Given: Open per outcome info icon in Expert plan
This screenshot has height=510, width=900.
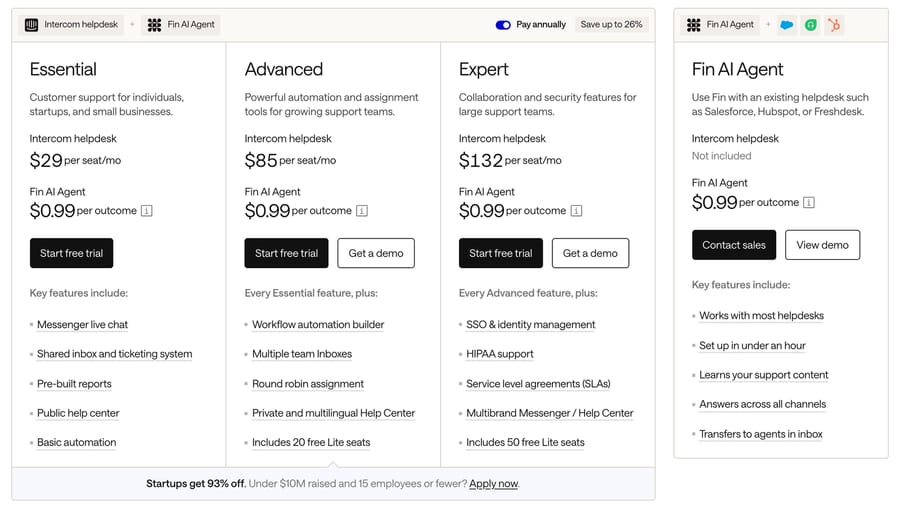Looking at the screenshot, I should [576, 211].
